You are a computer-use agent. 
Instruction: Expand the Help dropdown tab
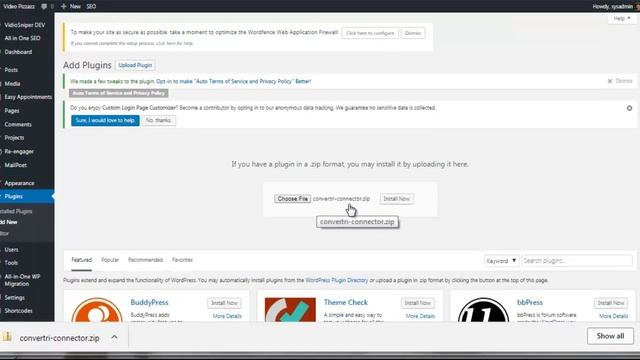click(x=622, y=18)
